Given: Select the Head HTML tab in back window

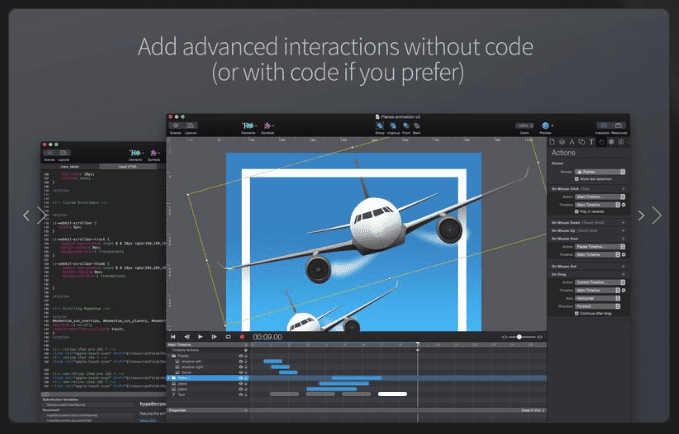Looking at the screenshot, I should pyautogui.click(x=128, y=166).
